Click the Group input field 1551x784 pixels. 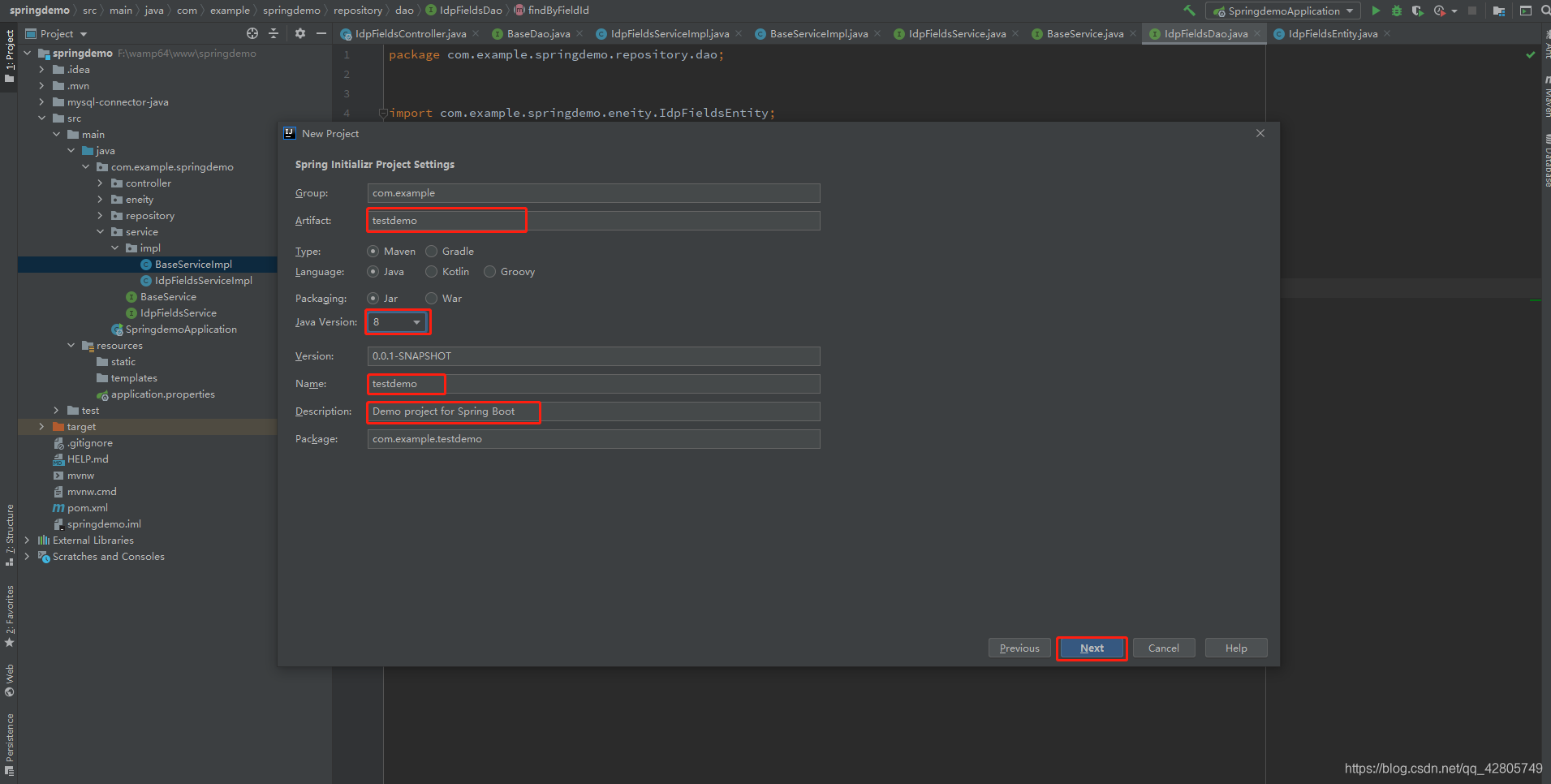coord(593,193)
